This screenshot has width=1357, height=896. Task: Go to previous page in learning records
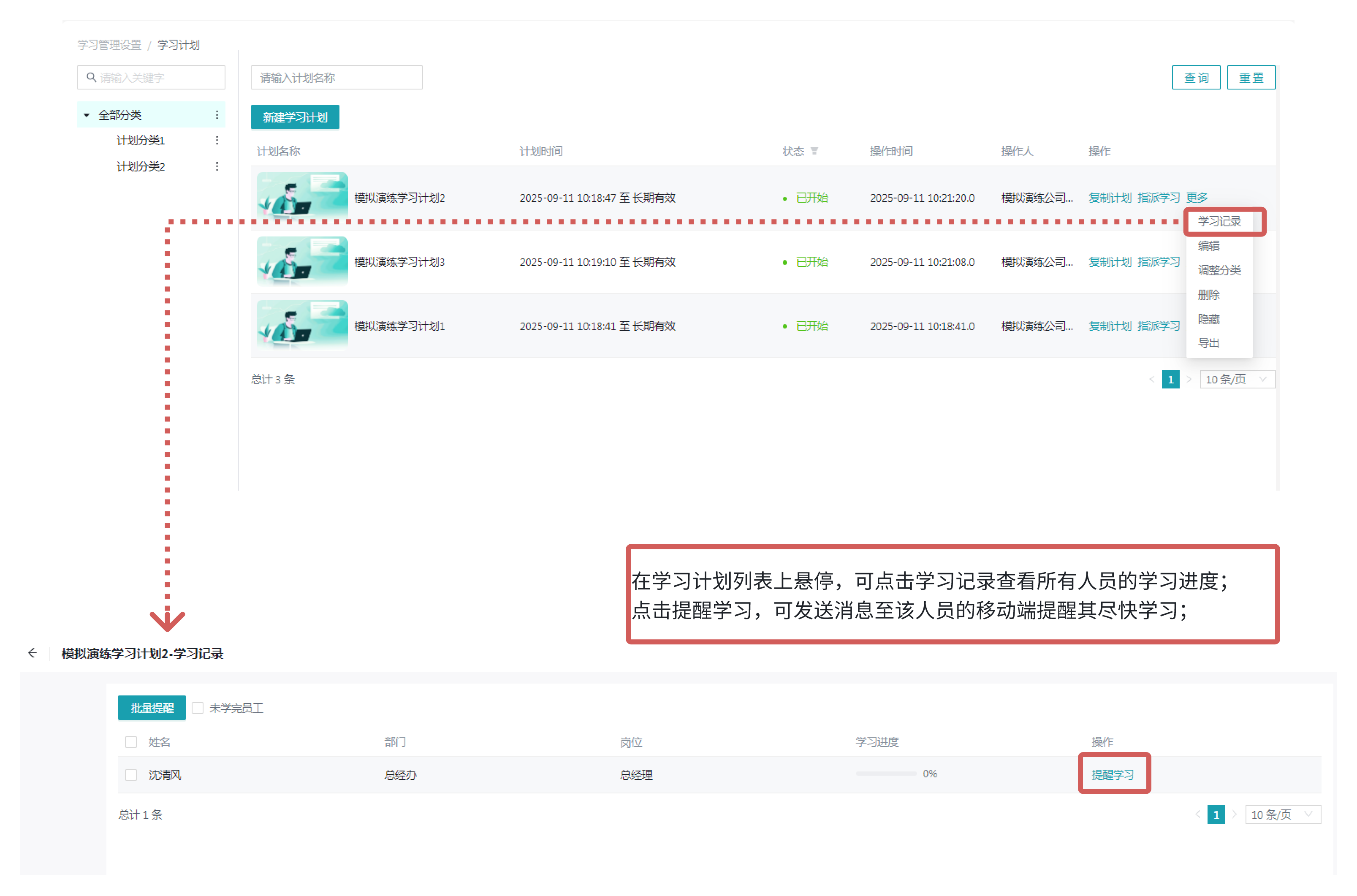click(x=1197, y=815)
